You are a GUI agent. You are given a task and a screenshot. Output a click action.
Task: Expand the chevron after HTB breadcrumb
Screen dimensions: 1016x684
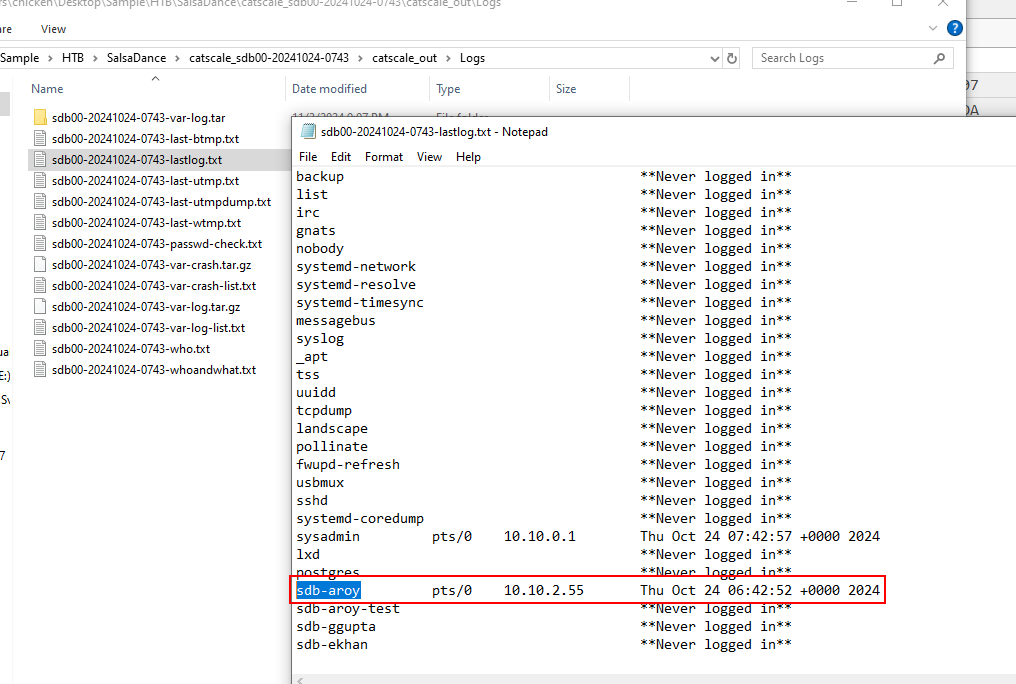(95, 58)
